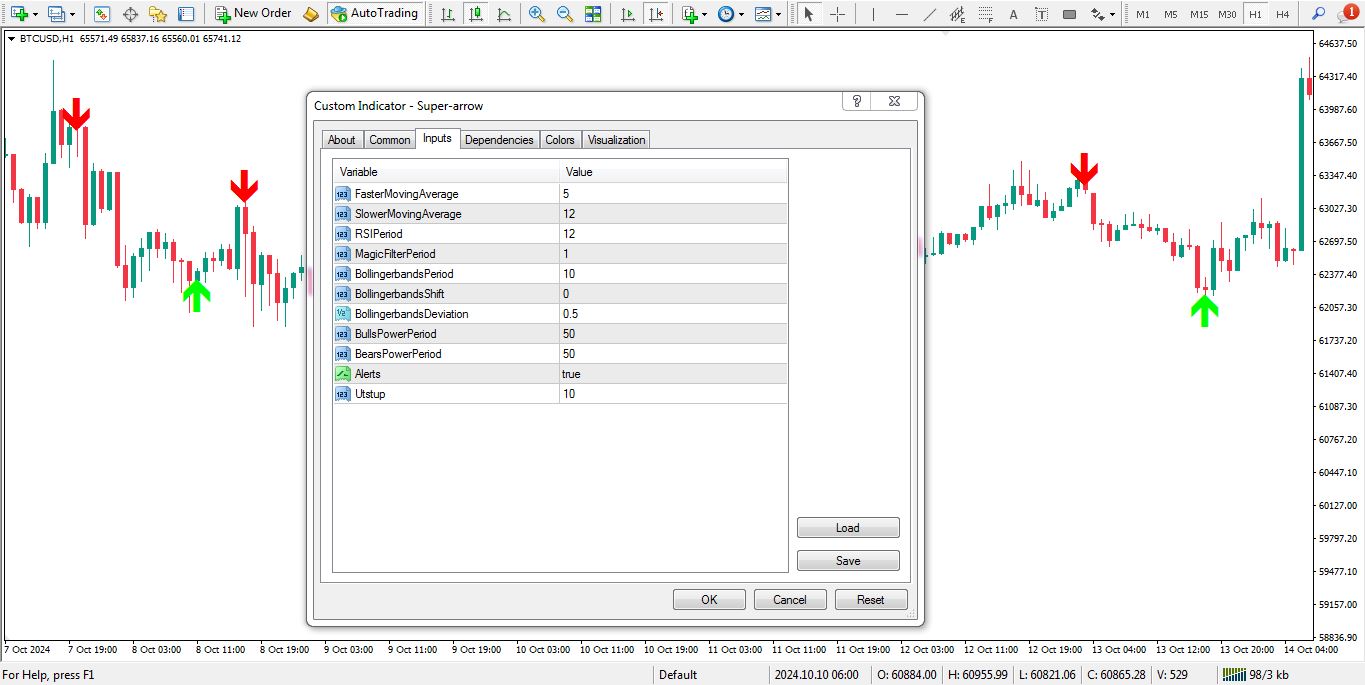Toggle chart auto scroll
1365x685 pixels.
pyautogui.click(x=627, y=14)
